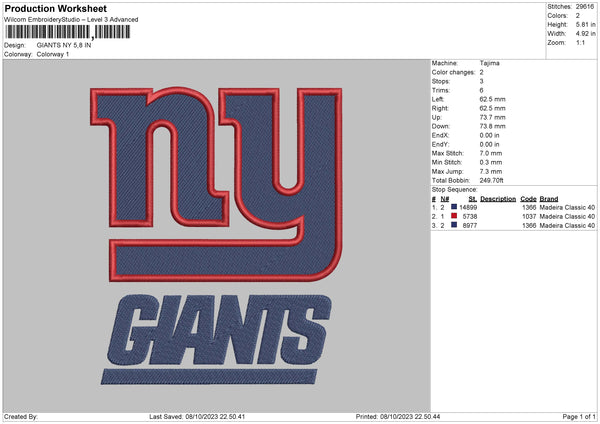Image resolution: width=600 pixels, height=424 pixels.
Task: Click the 'EndY:' label
Action: tap(440, 144)
